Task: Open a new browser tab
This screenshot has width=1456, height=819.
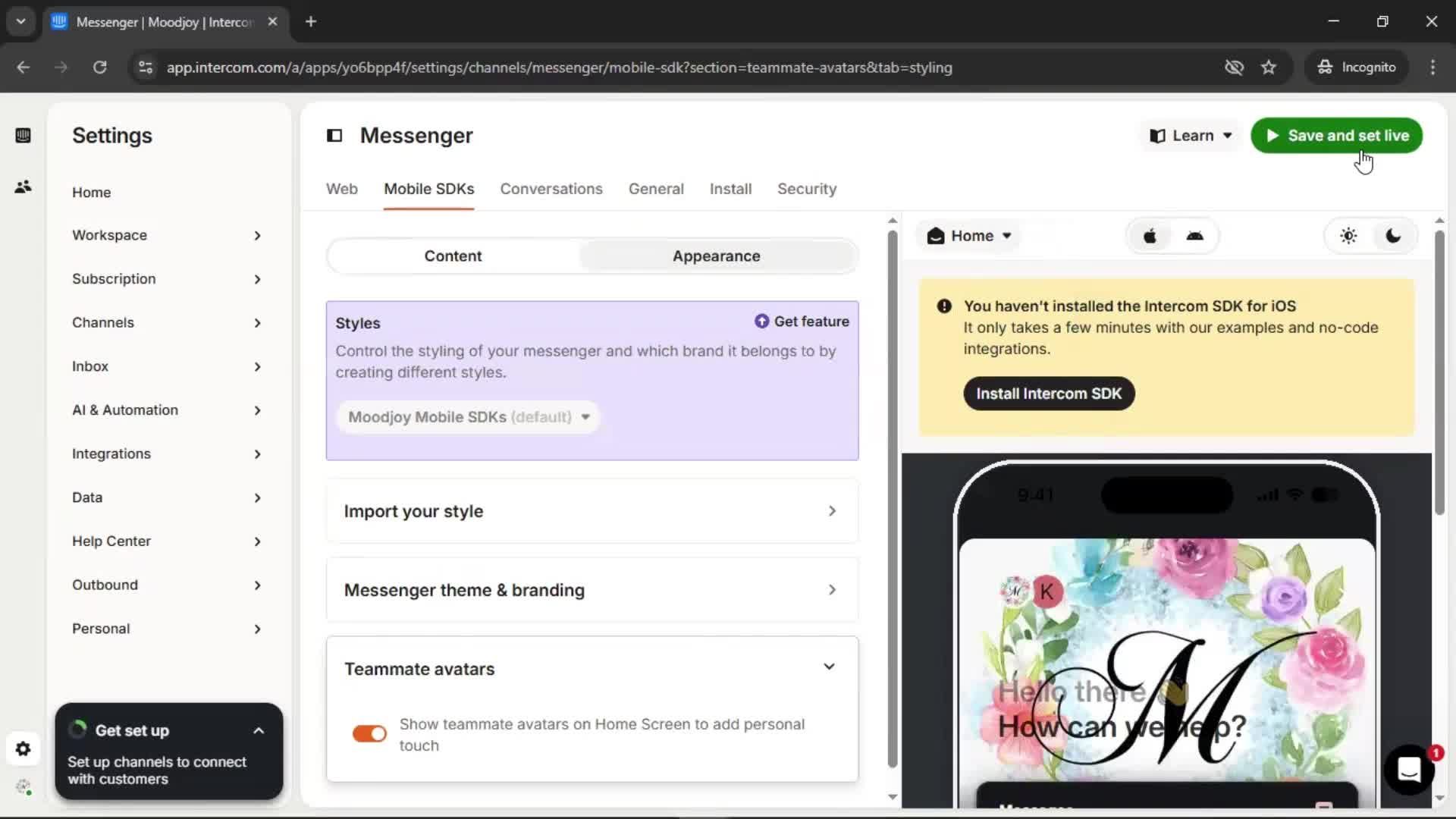Action: [311, 21]
